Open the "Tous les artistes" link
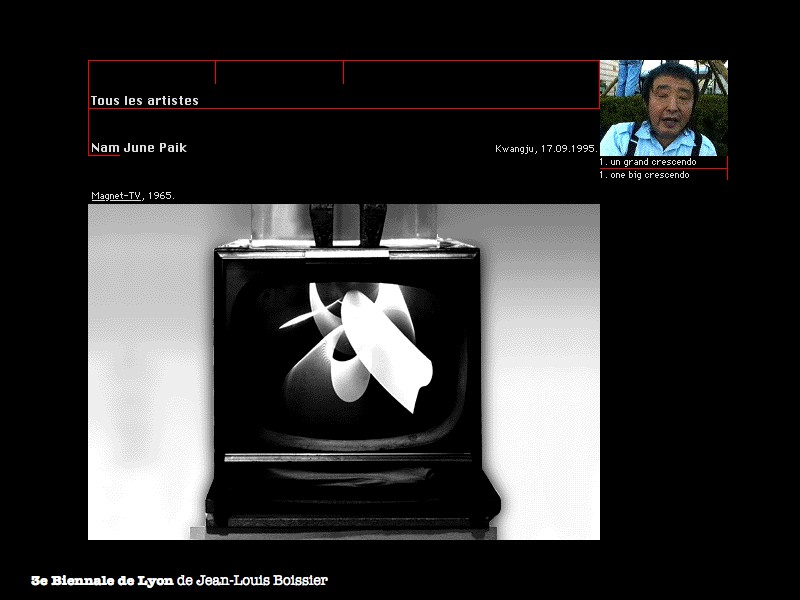 pos(144,101)
